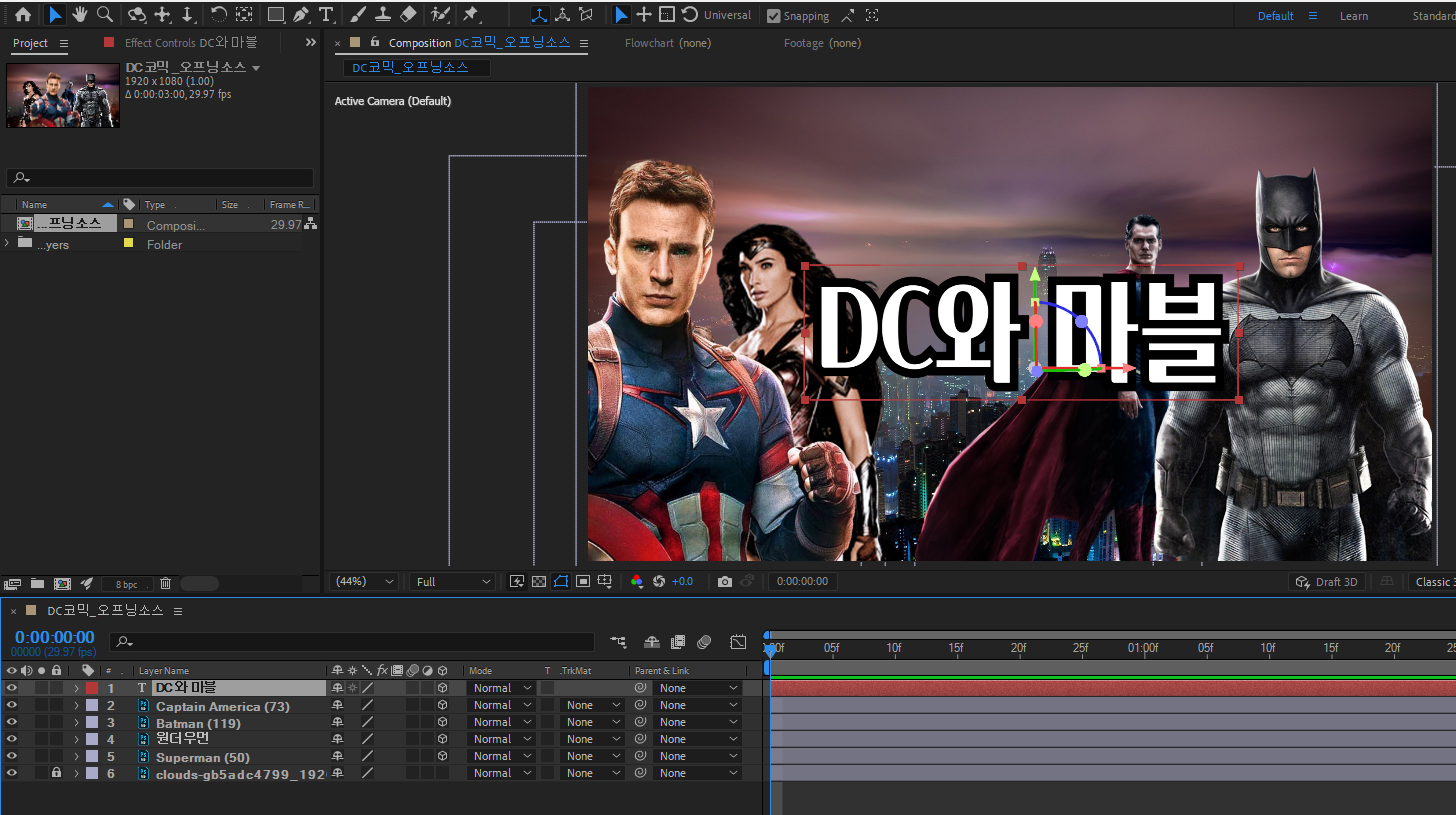Screen dimensions: 1456x815
Task: Hide the Batman (119) layer
Action: [x=12, y=722]
